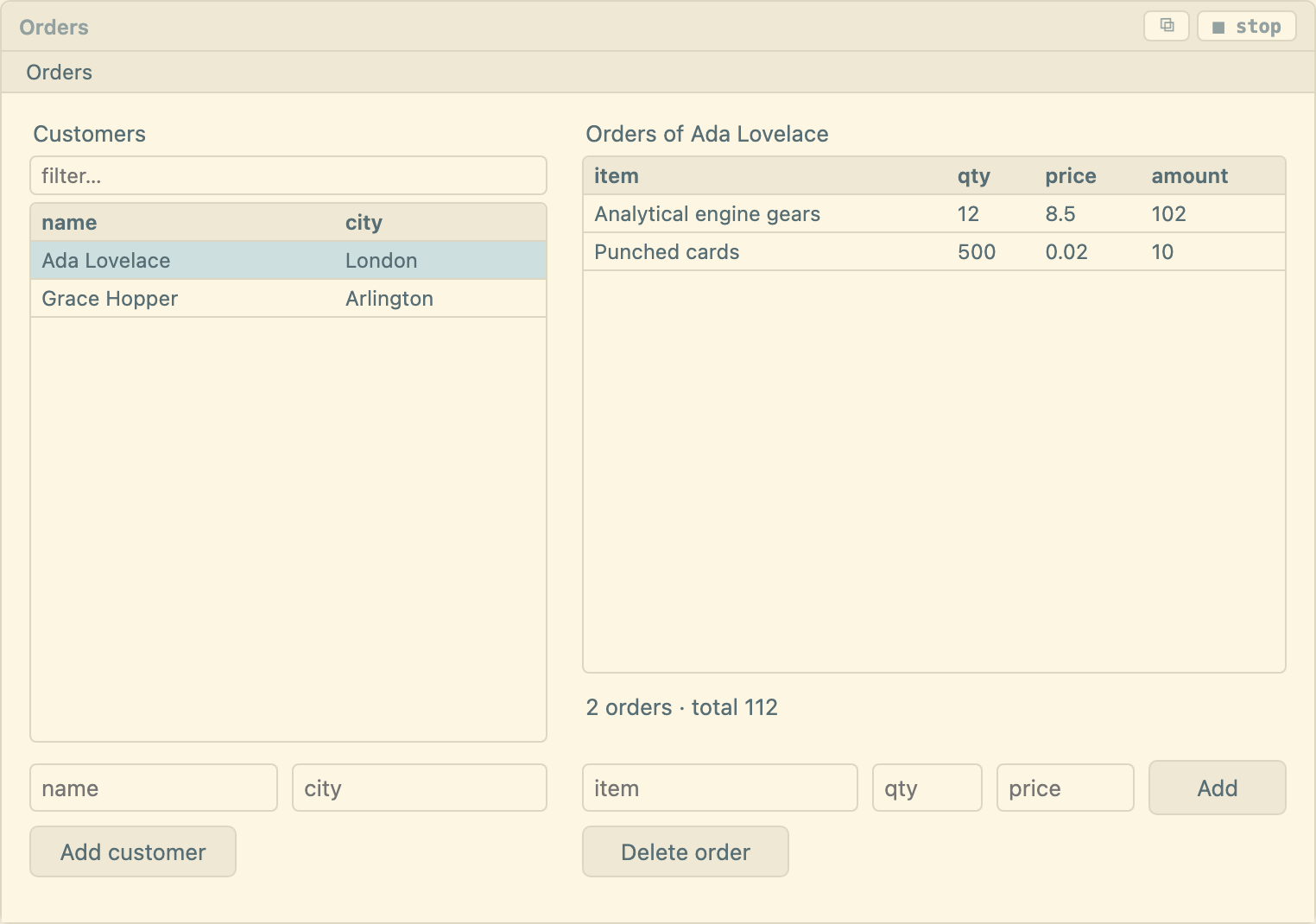Viewport: 1316px width, 924px height.
Task: Click the Customers panel heading
Action: 90,134
